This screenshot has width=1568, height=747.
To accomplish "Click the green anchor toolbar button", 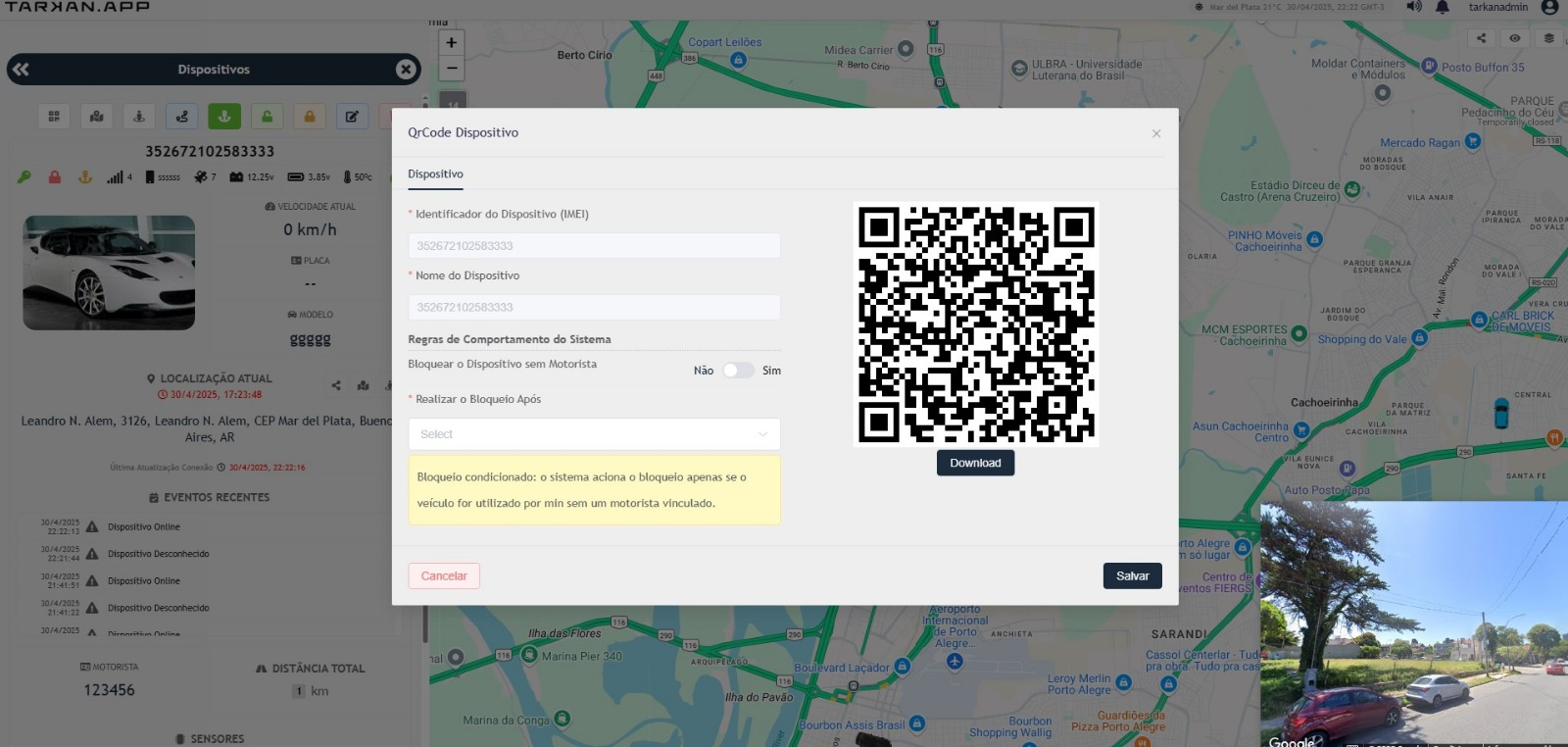I will (x=224, y=117).
